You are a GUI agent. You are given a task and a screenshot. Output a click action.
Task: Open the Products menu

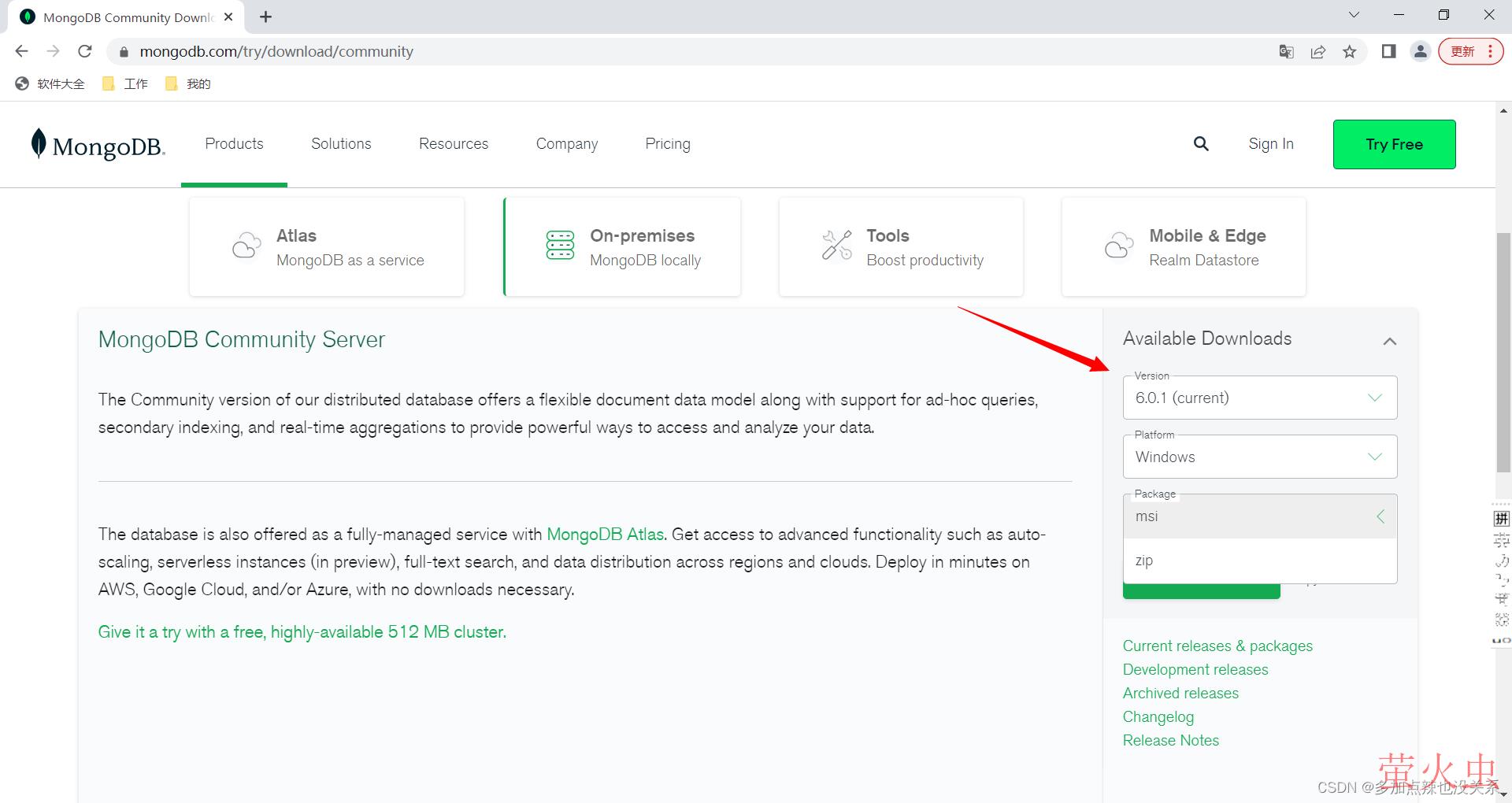[x=234, y=144]
